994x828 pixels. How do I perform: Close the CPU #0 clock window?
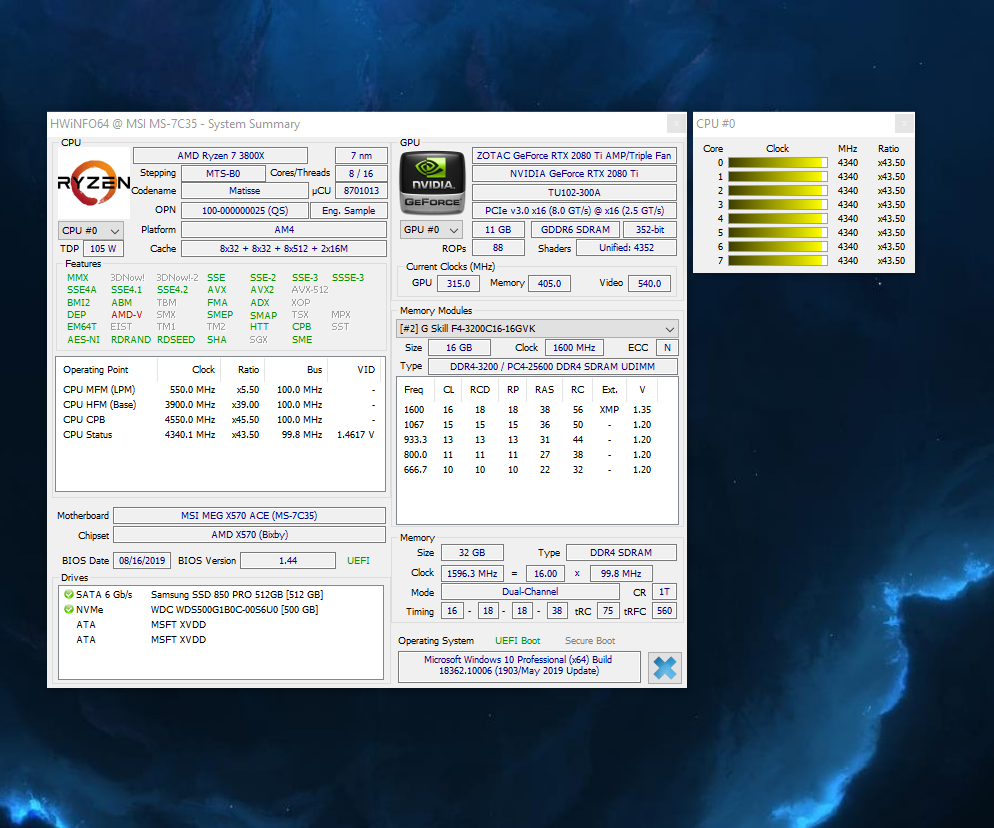(904, 123)
